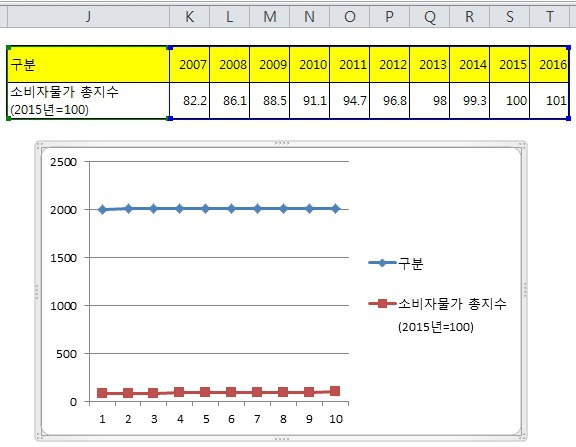
Task: Select the 2013 year header cell
Action: (x=429, y=65)
